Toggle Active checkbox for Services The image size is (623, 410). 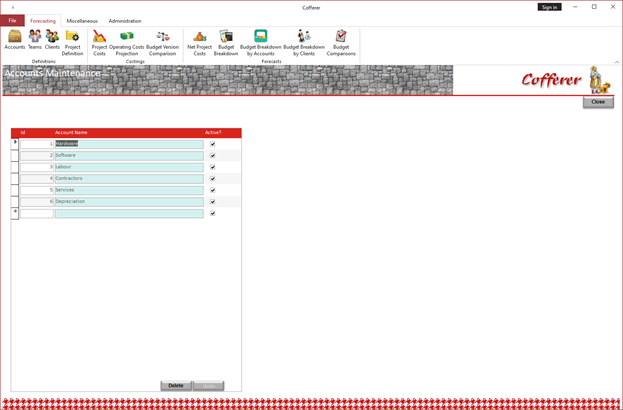pyautogui.click(x=213, y=190)
